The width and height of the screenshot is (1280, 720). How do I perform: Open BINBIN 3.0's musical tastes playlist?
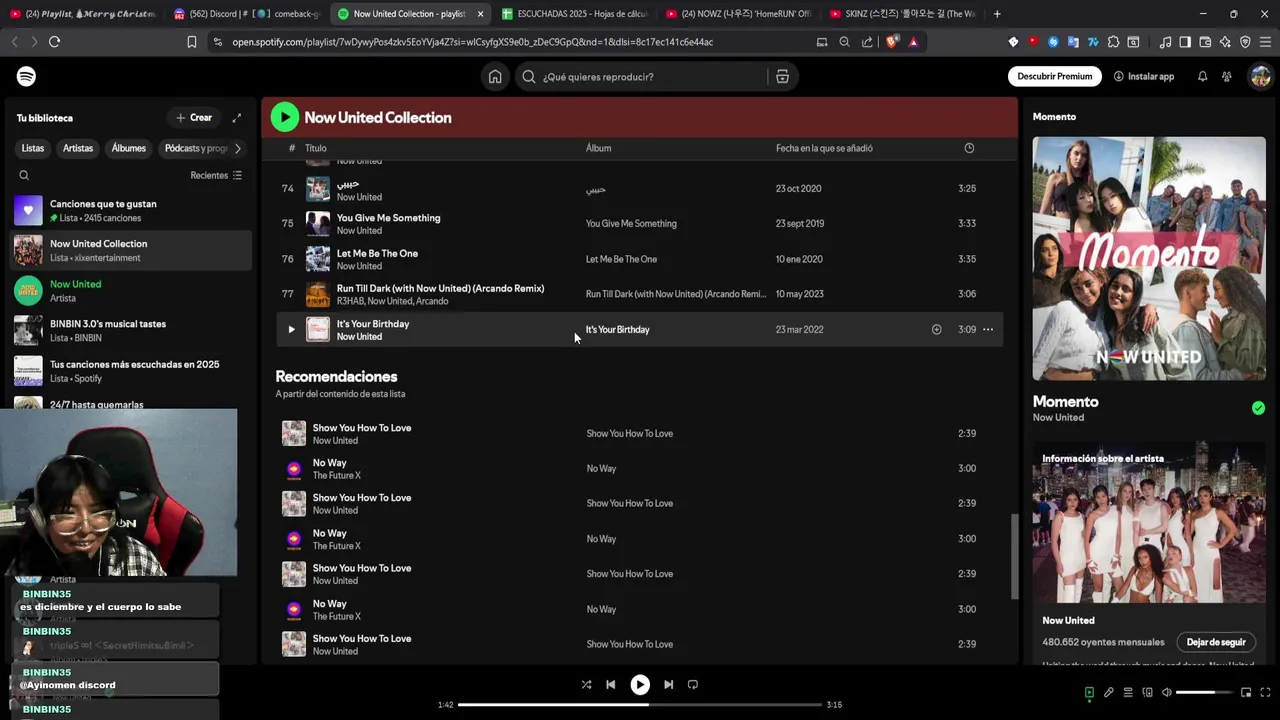pyautogui.click(x=131, y=331)
